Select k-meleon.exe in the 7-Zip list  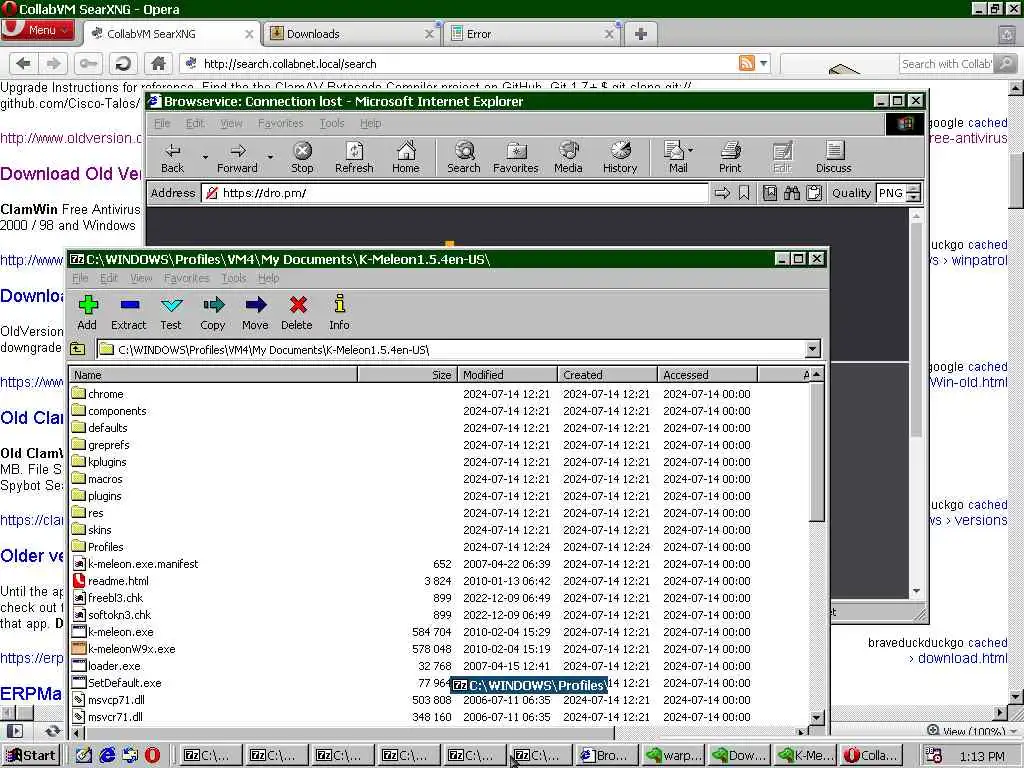(121, 632)
